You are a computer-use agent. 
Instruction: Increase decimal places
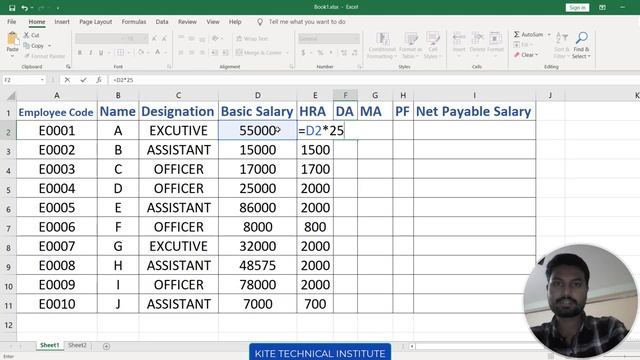pyautogui.click(x=344, y=53)
